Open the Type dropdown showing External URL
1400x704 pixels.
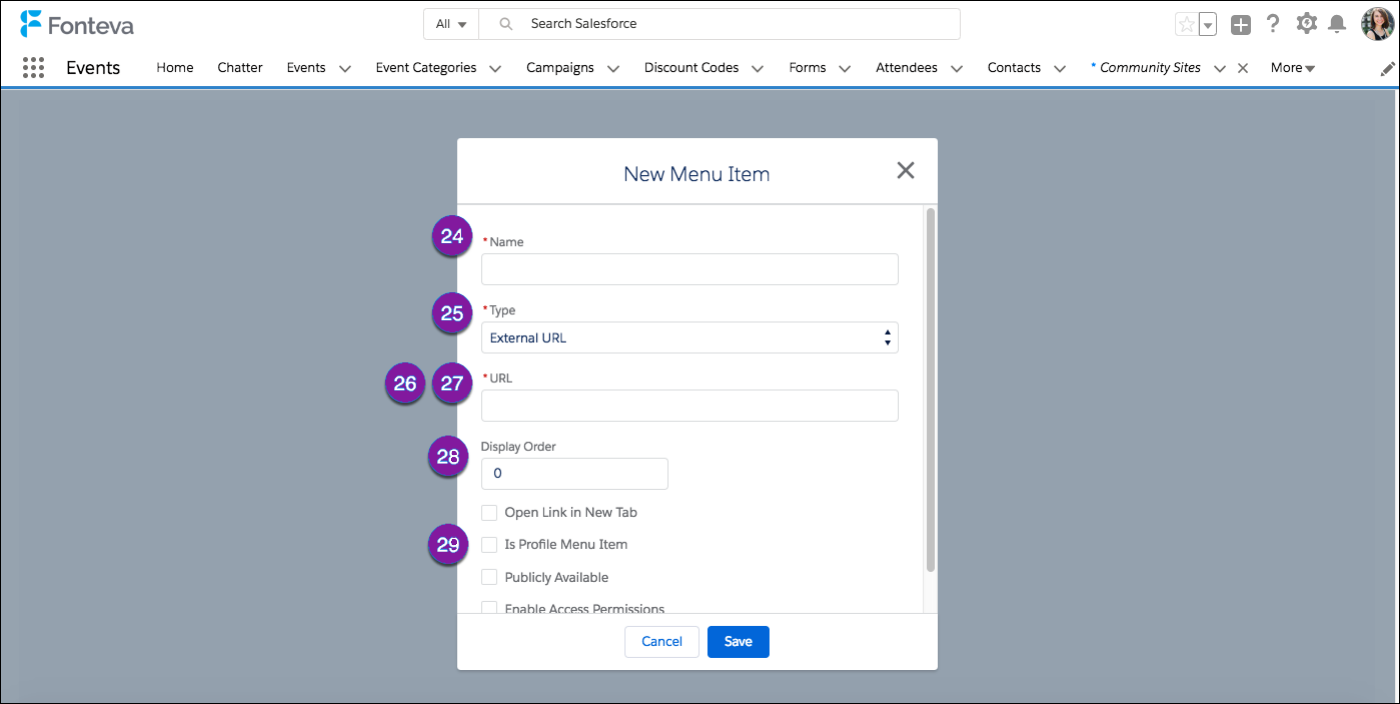[x=689, y=337]
